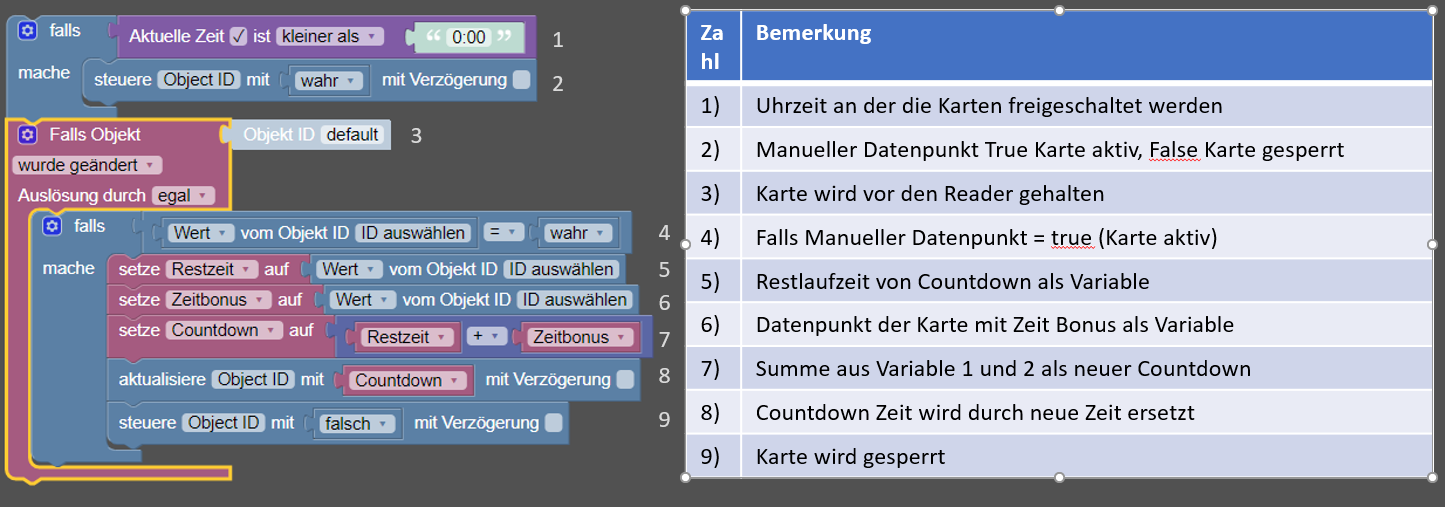Click the table's top-left selection handle
This screenshot has height=507, width=1445.
pyautogui.click(x=686, y=10)
